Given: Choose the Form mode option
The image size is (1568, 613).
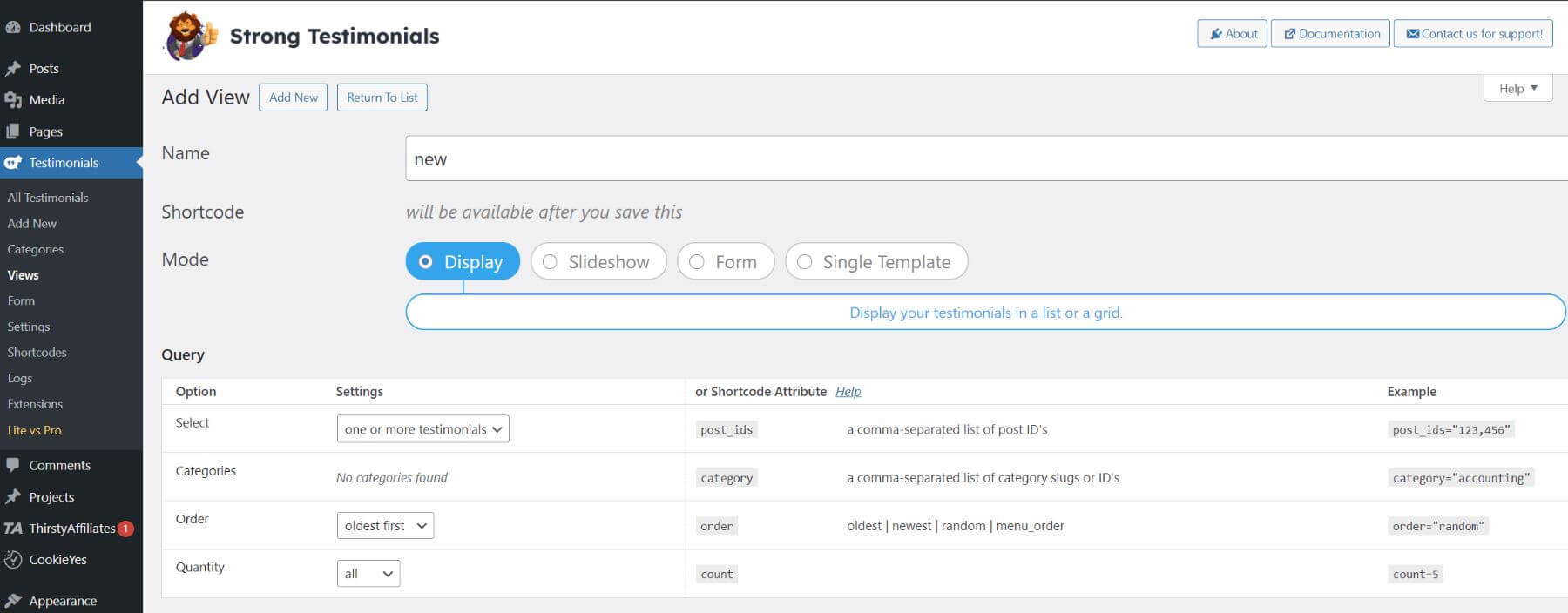Looking at the screenshot, I should coord(696,262).
